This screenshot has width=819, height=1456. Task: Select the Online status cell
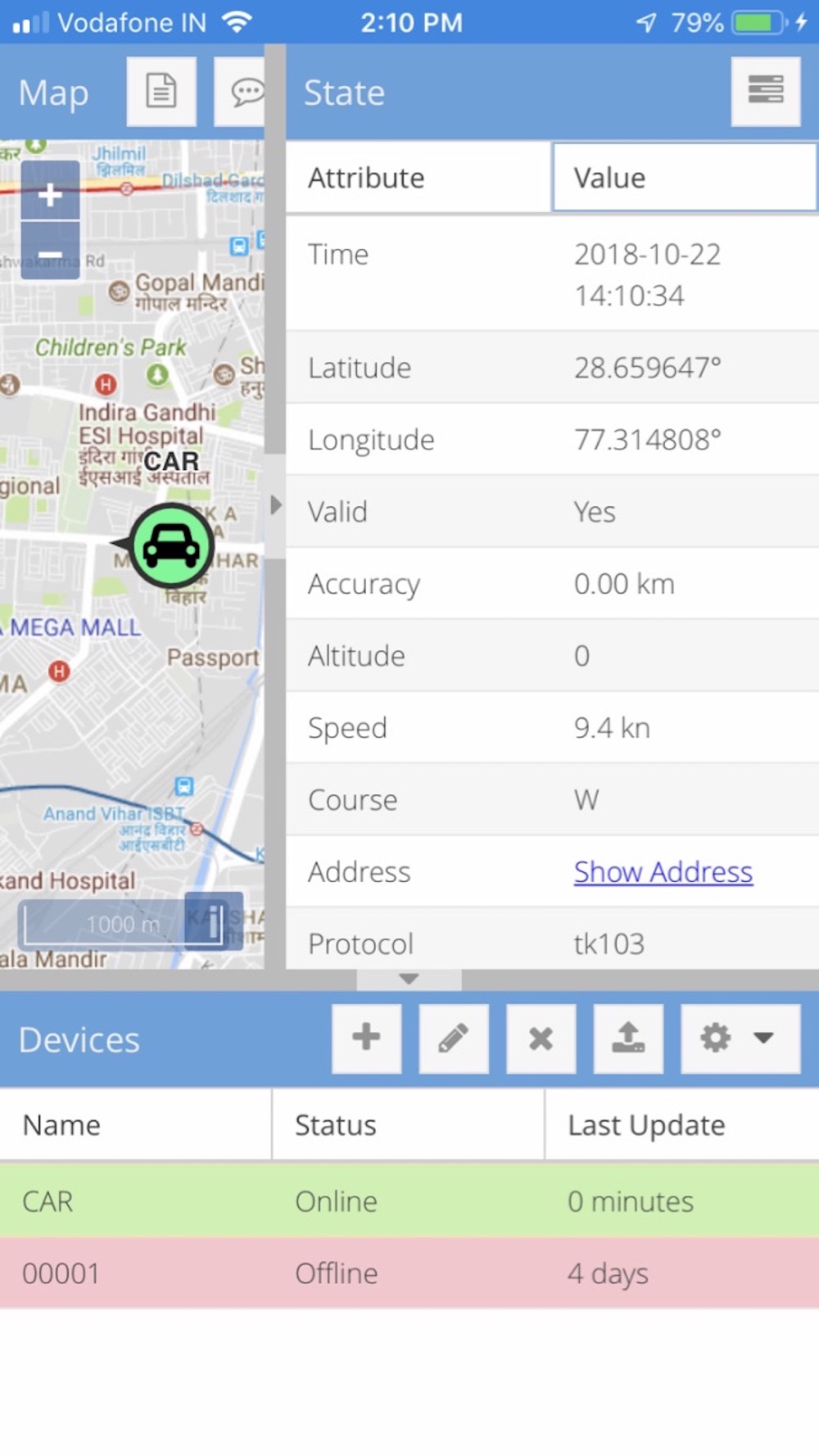336,1201
